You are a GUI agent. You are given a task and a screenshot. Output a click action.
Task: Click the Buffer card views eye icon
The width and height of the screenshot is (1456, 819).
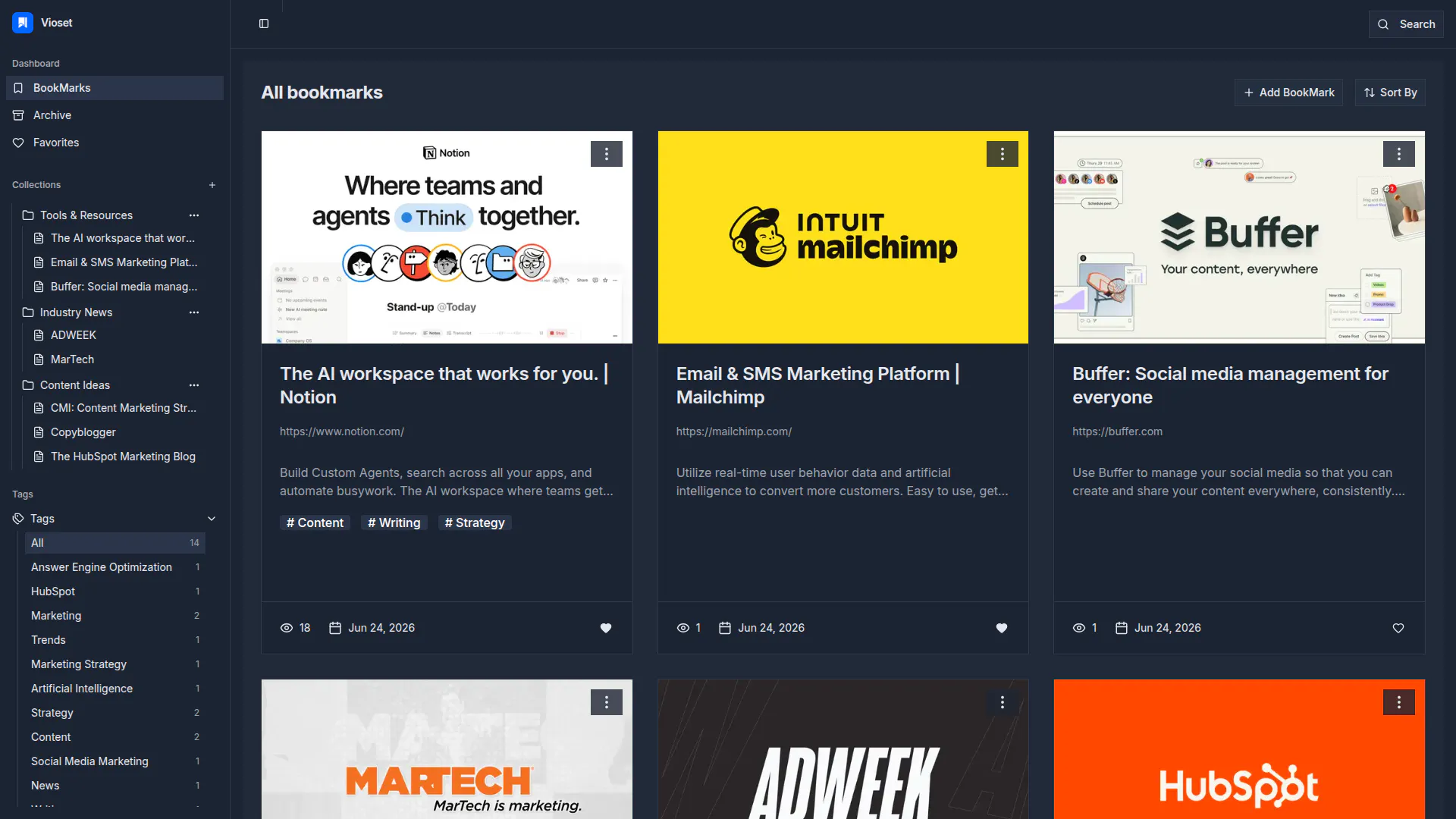click(x=1079, y=628)
